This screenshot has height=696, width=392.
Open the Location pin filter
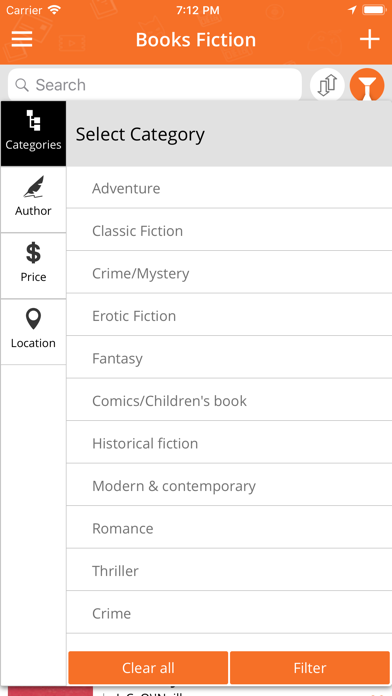coord(33,332)
